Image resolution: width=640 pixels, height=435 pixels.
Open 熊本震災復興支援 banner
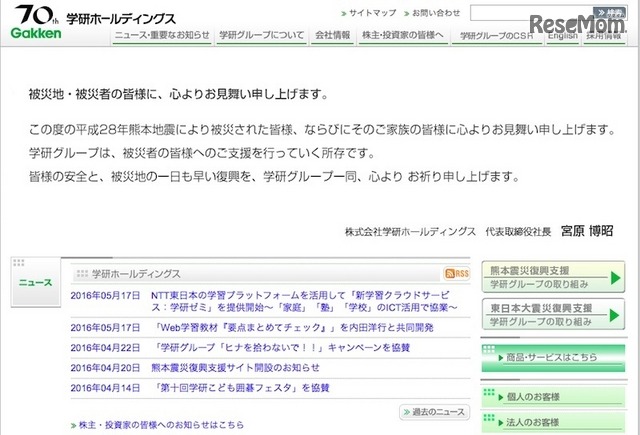coord(553,277)
